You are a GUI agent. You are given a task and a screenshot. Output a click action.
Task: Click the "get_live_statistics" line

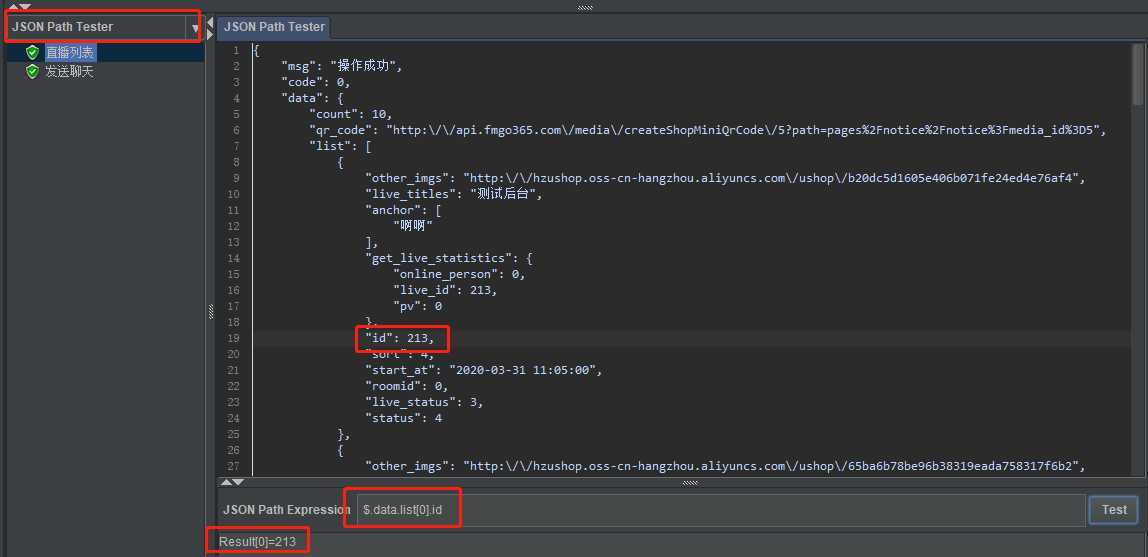click(x=449, y=258)
